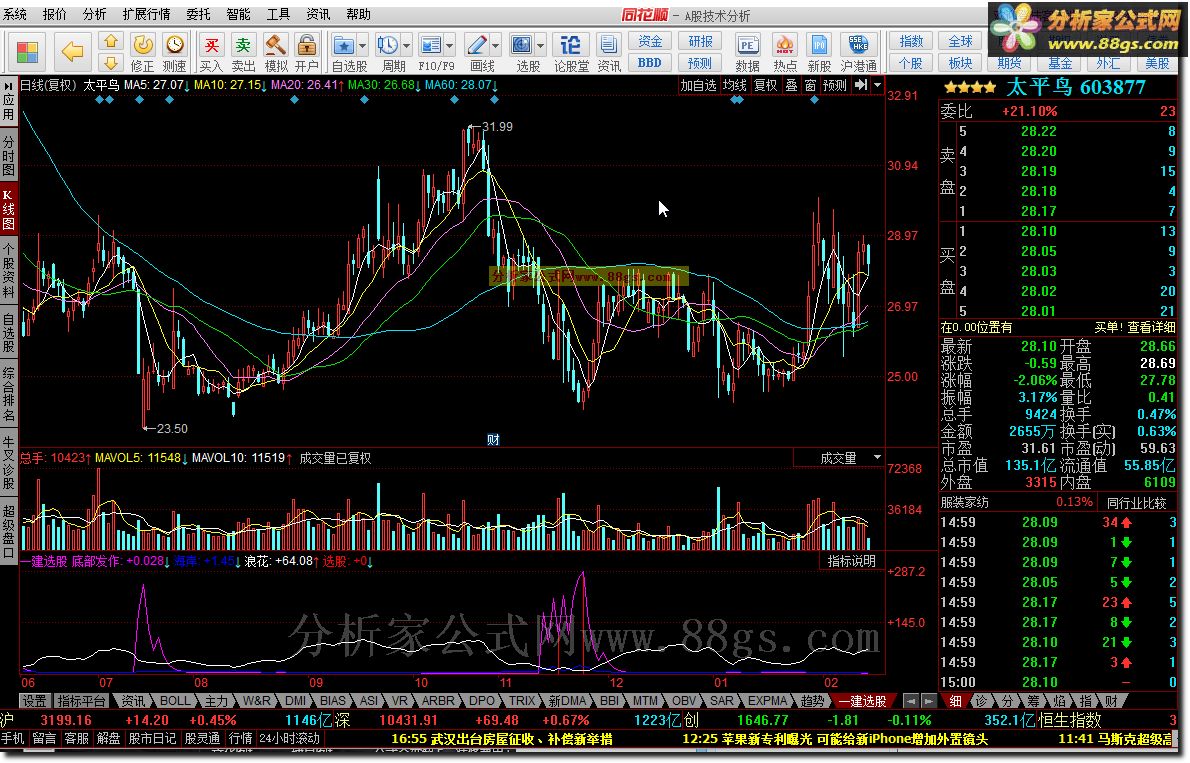Open the 沪港通 SSE HKE icon
Screen dimensions: 1190x763
(x=859, y=46)
